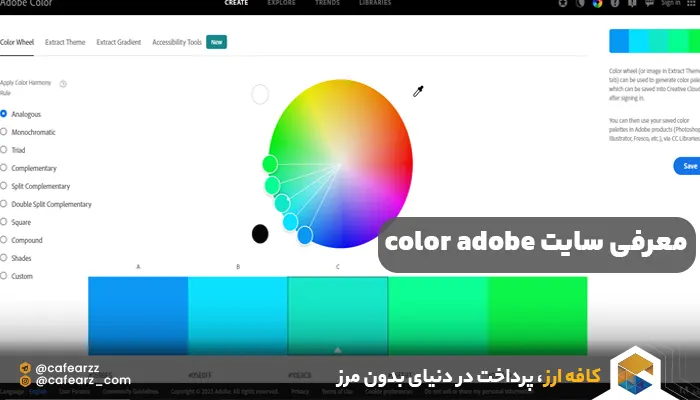Select the teal swatch labeled C
700x400 pixels.
tap(338, 316)
